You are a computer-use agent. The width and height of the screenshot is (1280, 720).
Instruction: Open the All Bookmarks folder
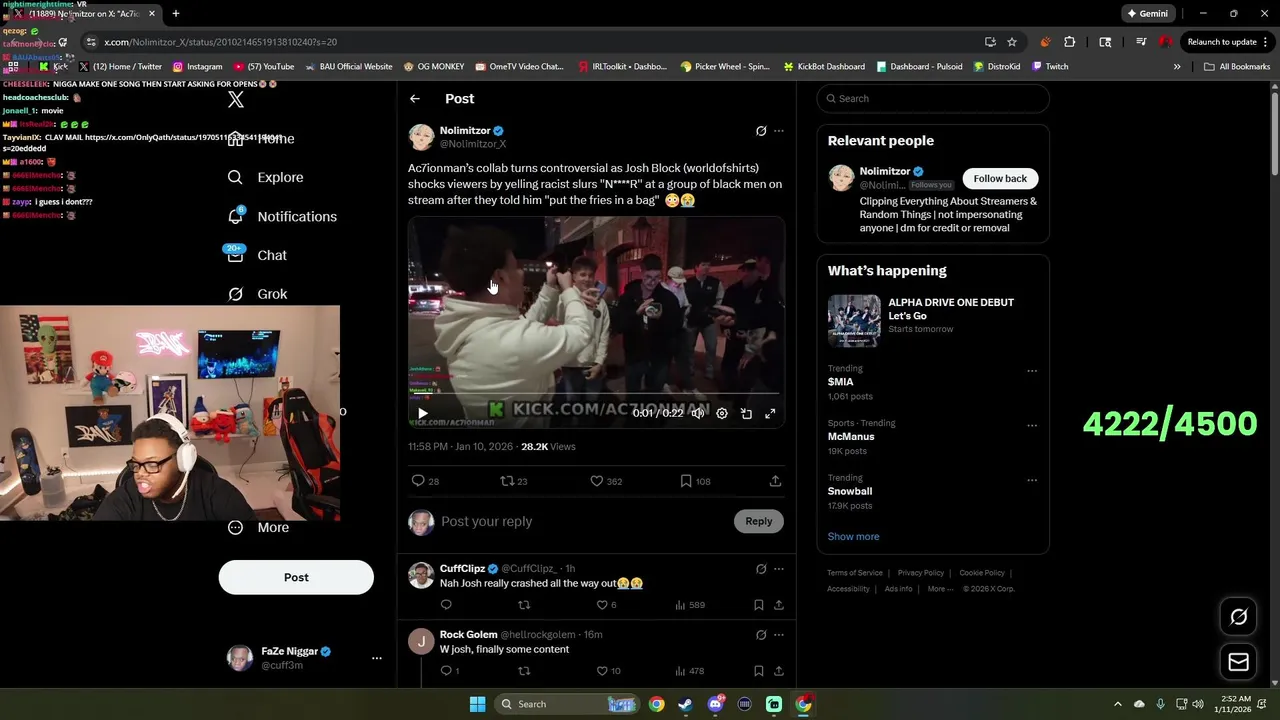tap(1237, 67)
